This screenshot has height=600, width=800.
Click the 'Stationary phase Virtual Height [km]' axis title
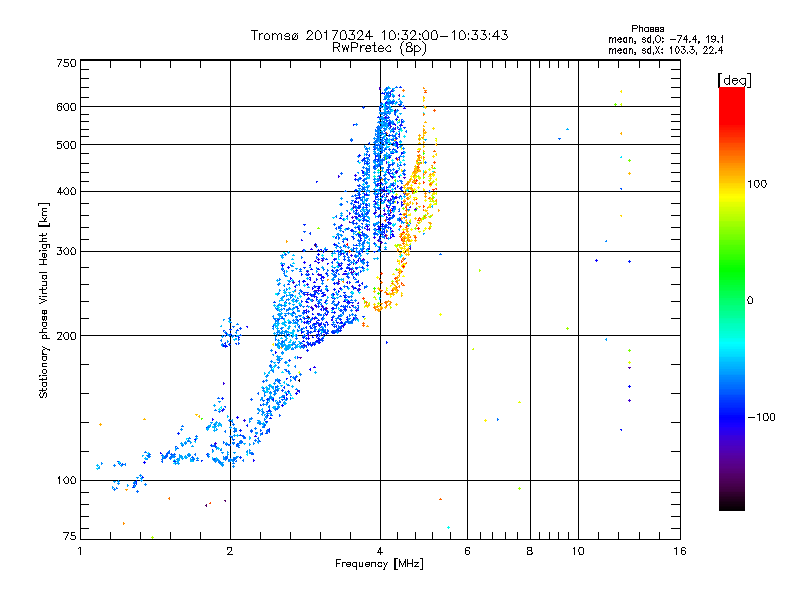44,300
